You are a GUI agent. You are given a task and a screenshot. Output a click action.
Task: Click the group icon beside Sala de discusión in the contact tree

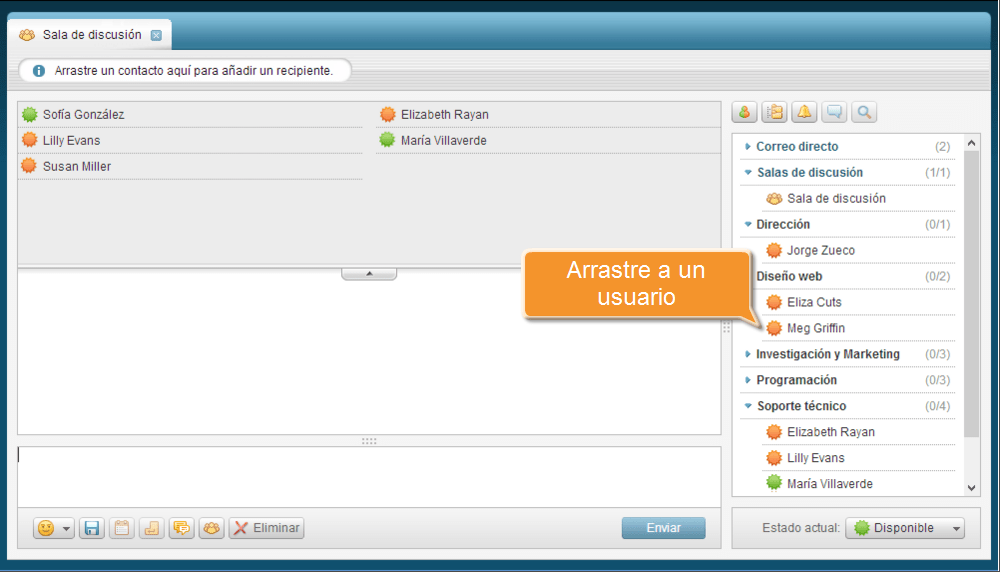click(x=774, y=198)
